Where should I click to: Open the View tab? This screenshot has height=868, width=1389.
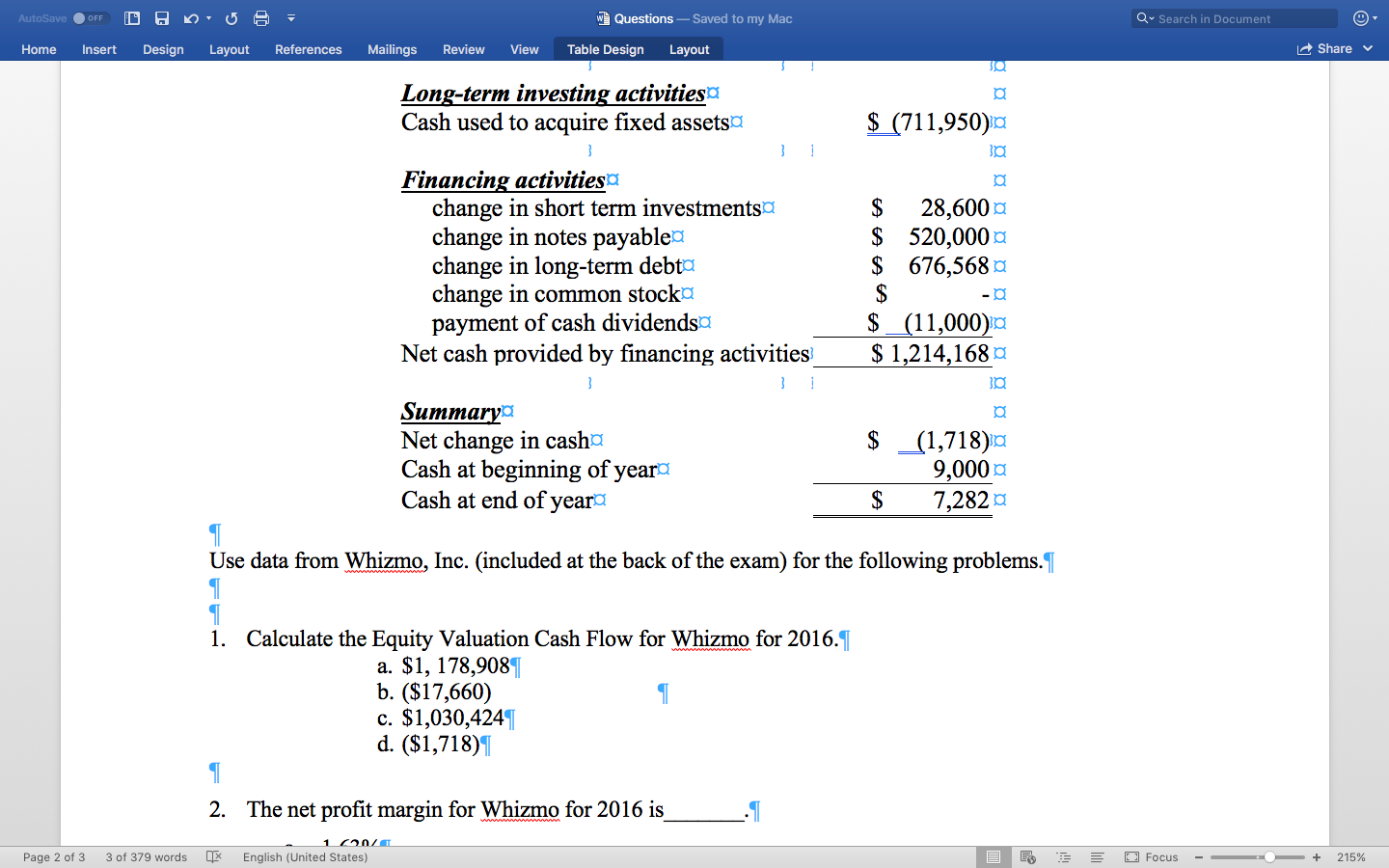525,49
